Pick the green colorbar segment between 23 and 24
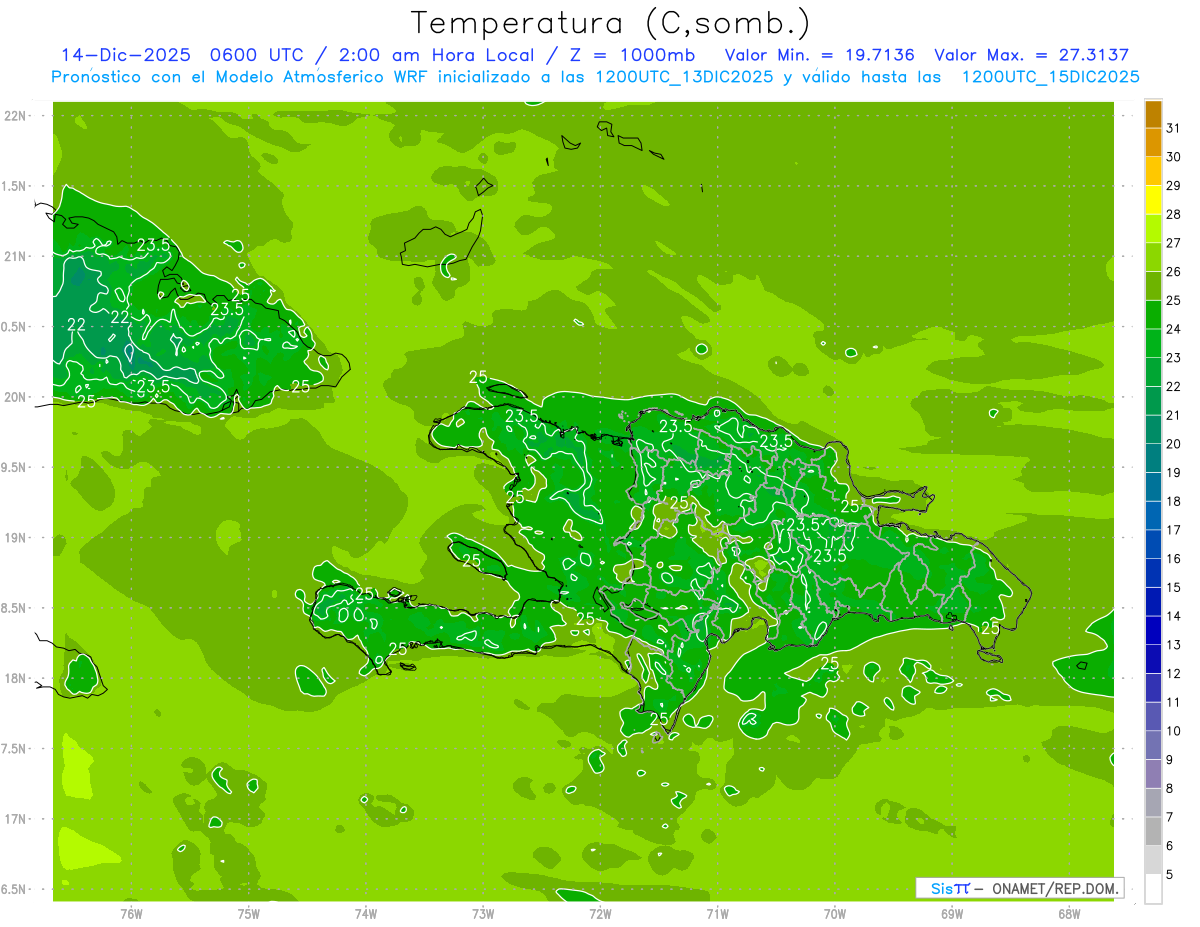Image resolution: width=1200 pixels, height=927 pixels. [x=1153, y=343]
